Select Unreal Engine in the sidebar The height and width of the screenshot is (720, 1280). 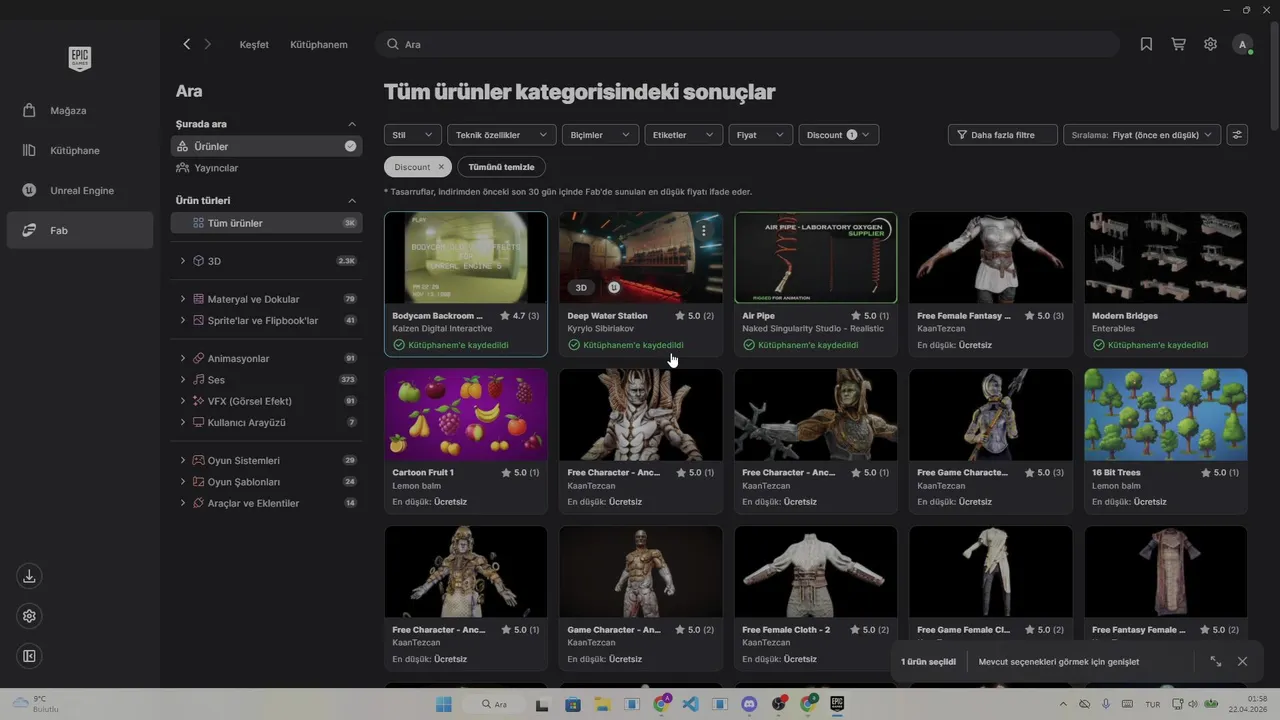pos(80,190)
